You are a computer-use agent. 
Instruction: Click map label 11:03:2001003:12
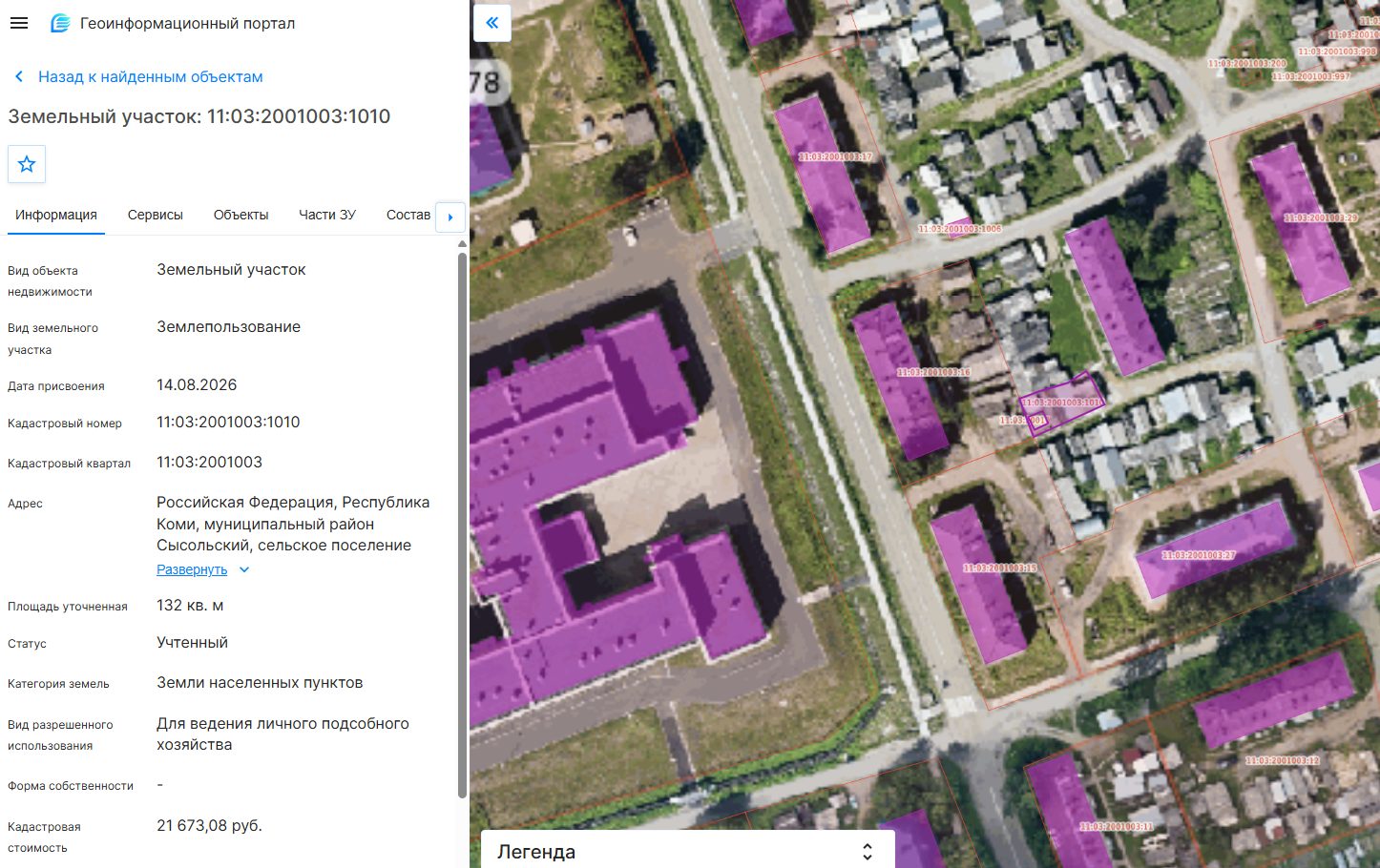[1283, 760]
